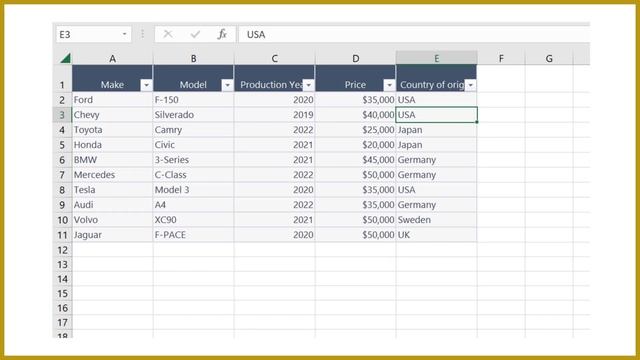The width and height of the screenshot is (640, 360).
Task: Select the Camry cell
Action: [193, 130]
